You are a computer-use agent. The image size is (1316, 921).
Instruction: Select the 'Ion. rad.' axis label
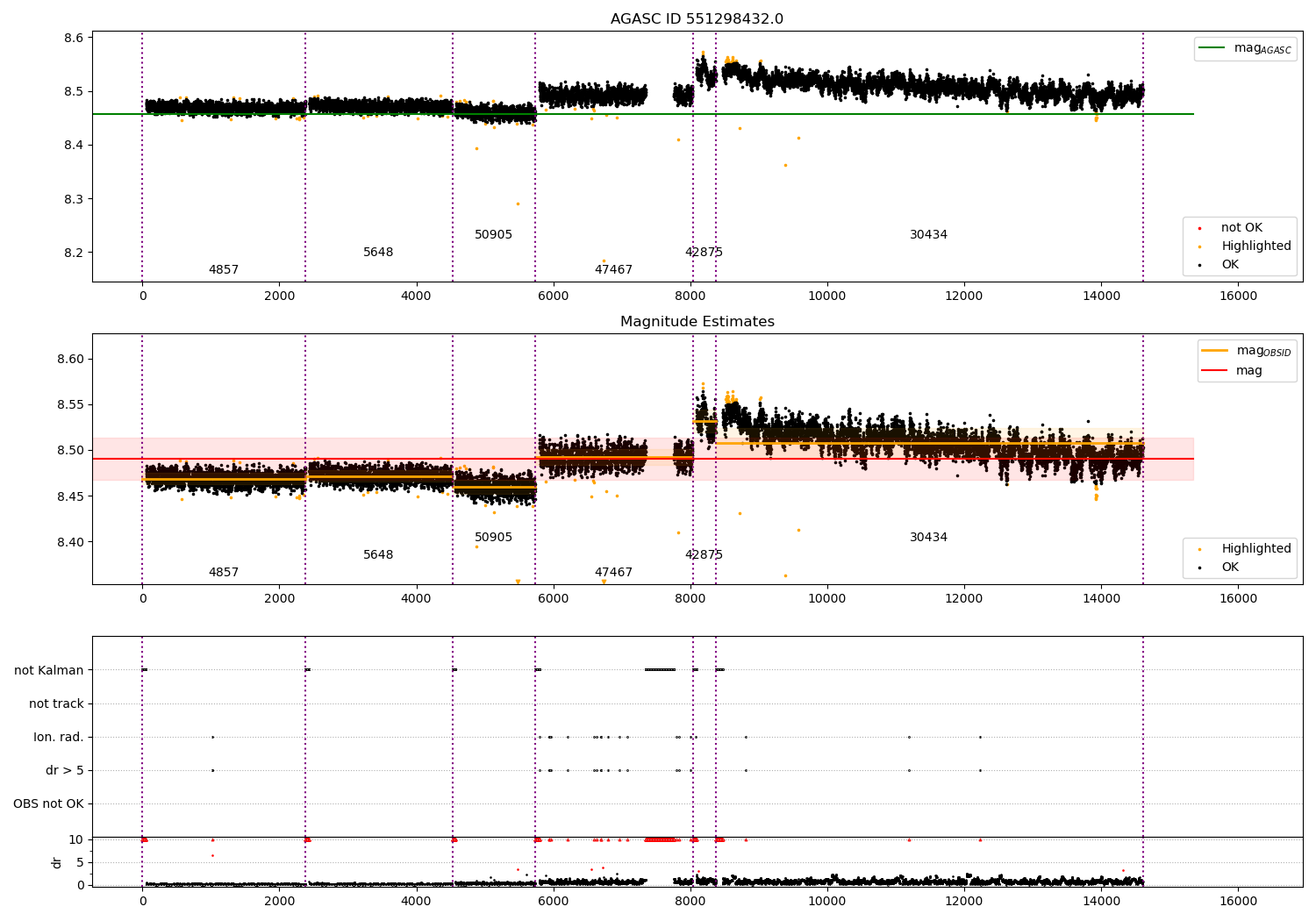point(59,738)
